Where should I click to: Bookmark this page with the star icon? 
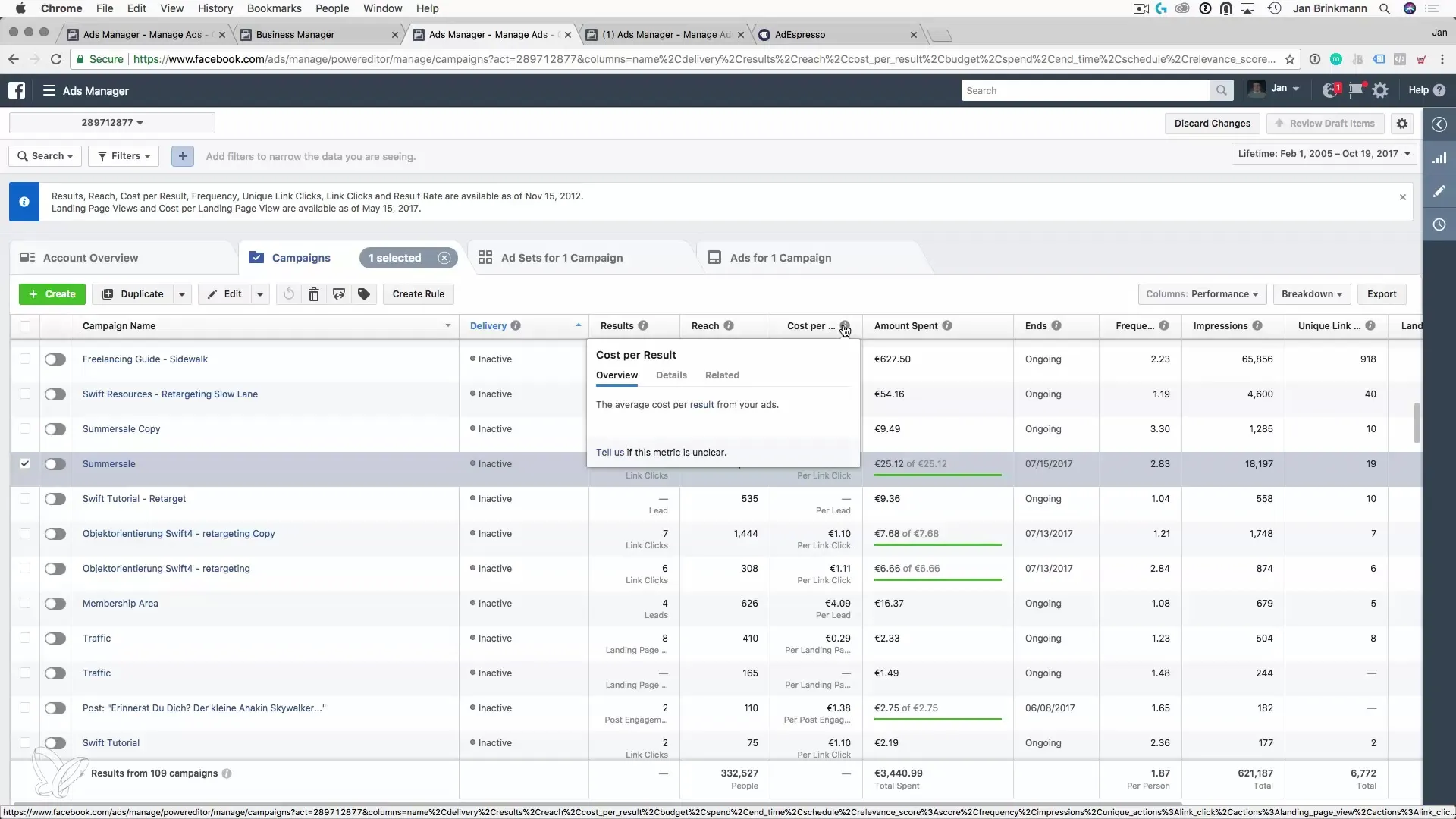(1290, 59)
